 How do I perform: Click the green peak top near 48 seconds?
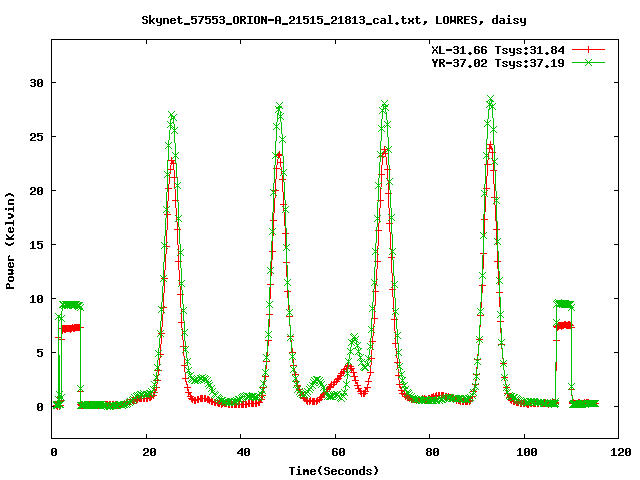pos(279,107)
